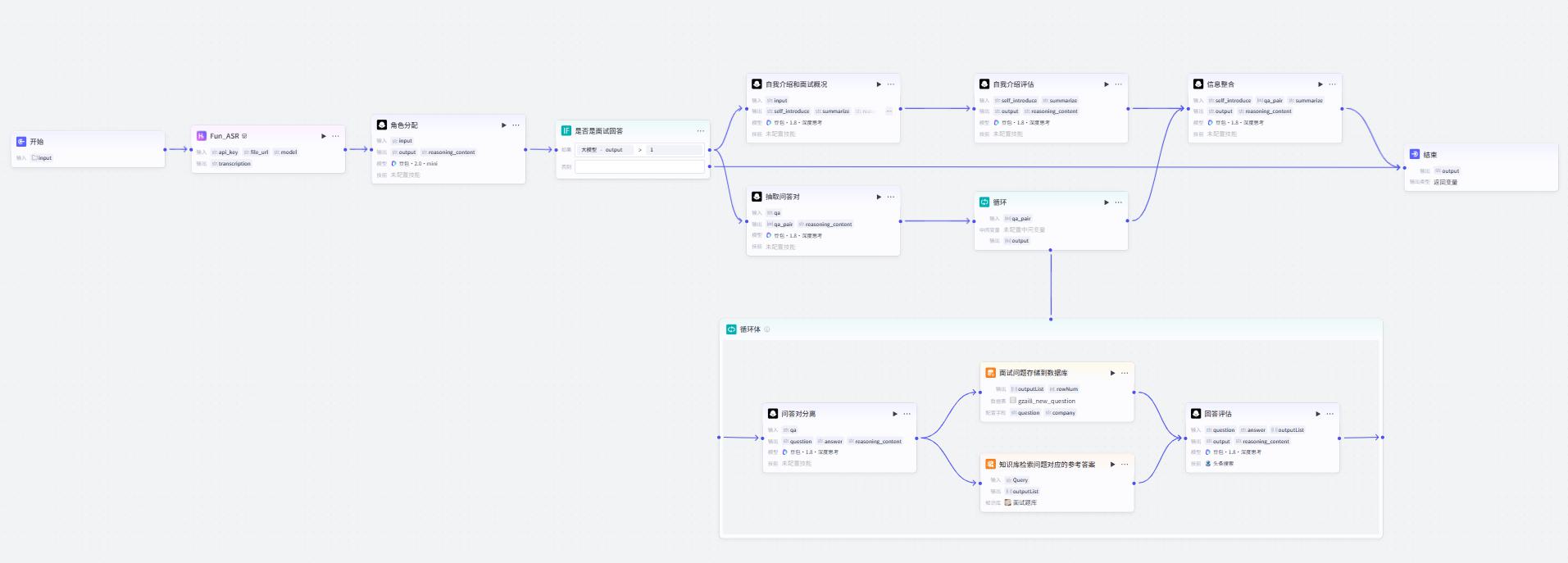The image size is (1568, 563).
Task: Click the 知识库检索问题对应的参考答案 knowledge node icon
Action: pos(990,464)
